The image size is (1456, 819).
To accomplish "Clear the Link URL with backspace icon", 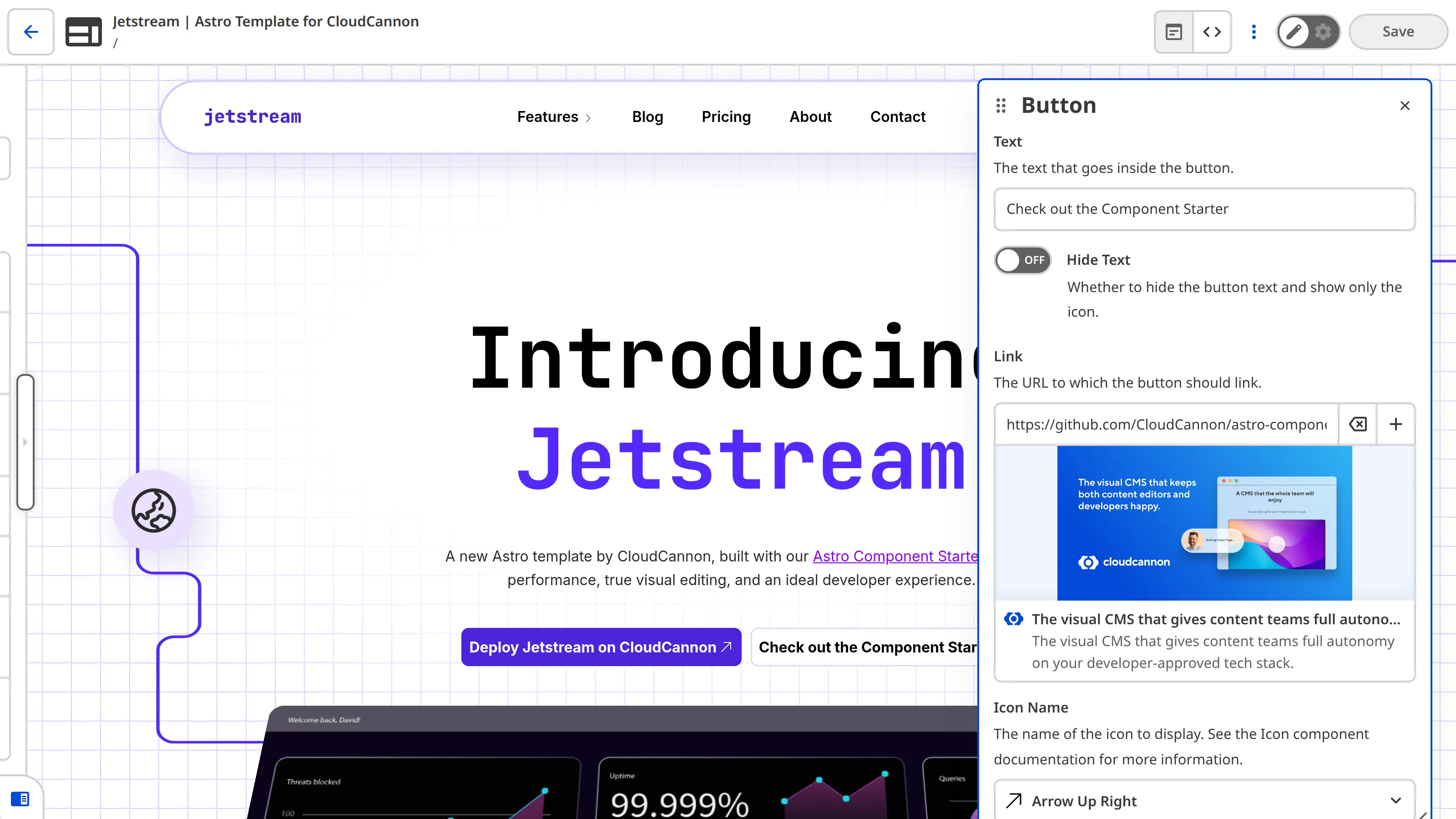I will (x=1358, y=425).
